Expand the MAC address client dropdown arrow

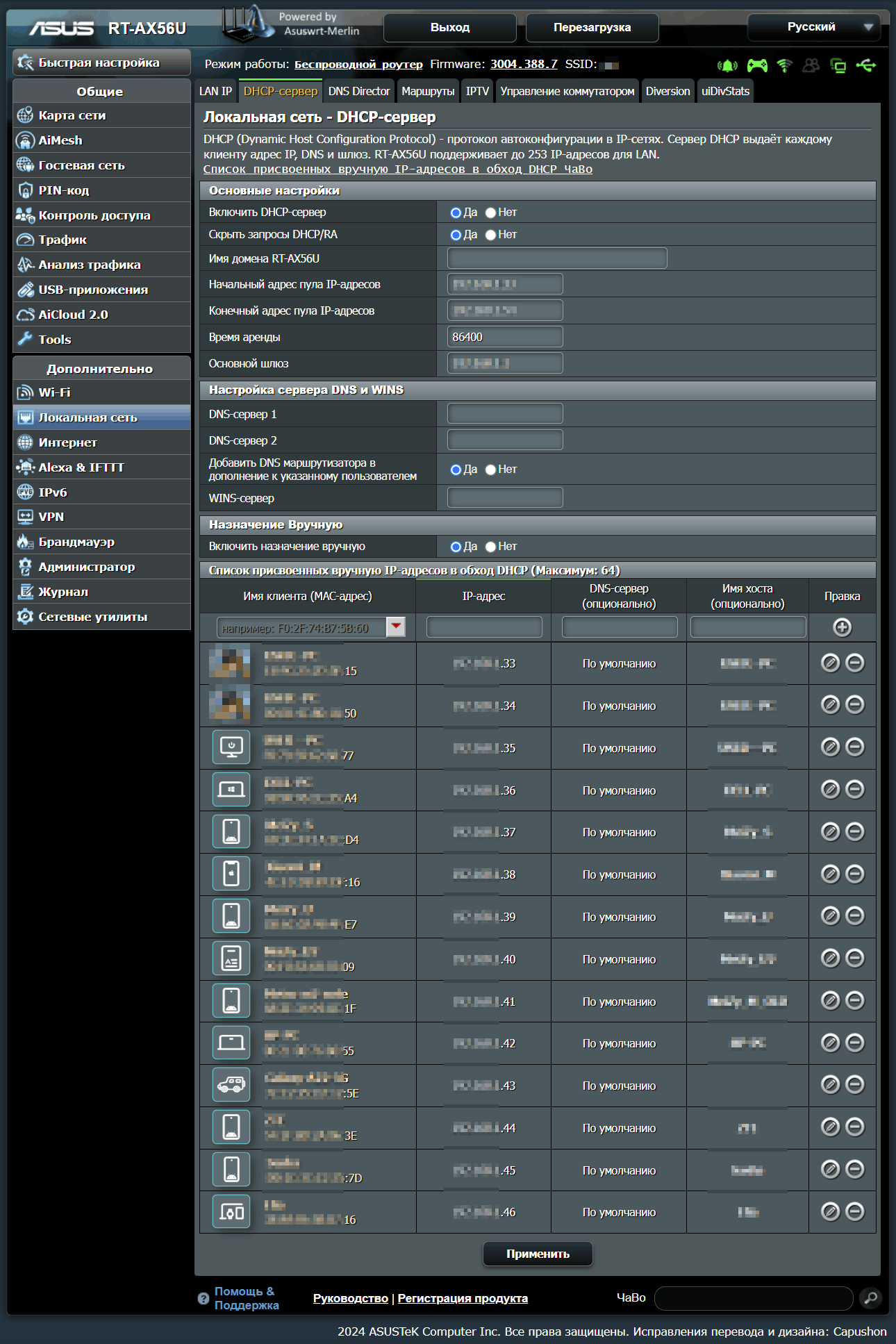coord(396,627)
